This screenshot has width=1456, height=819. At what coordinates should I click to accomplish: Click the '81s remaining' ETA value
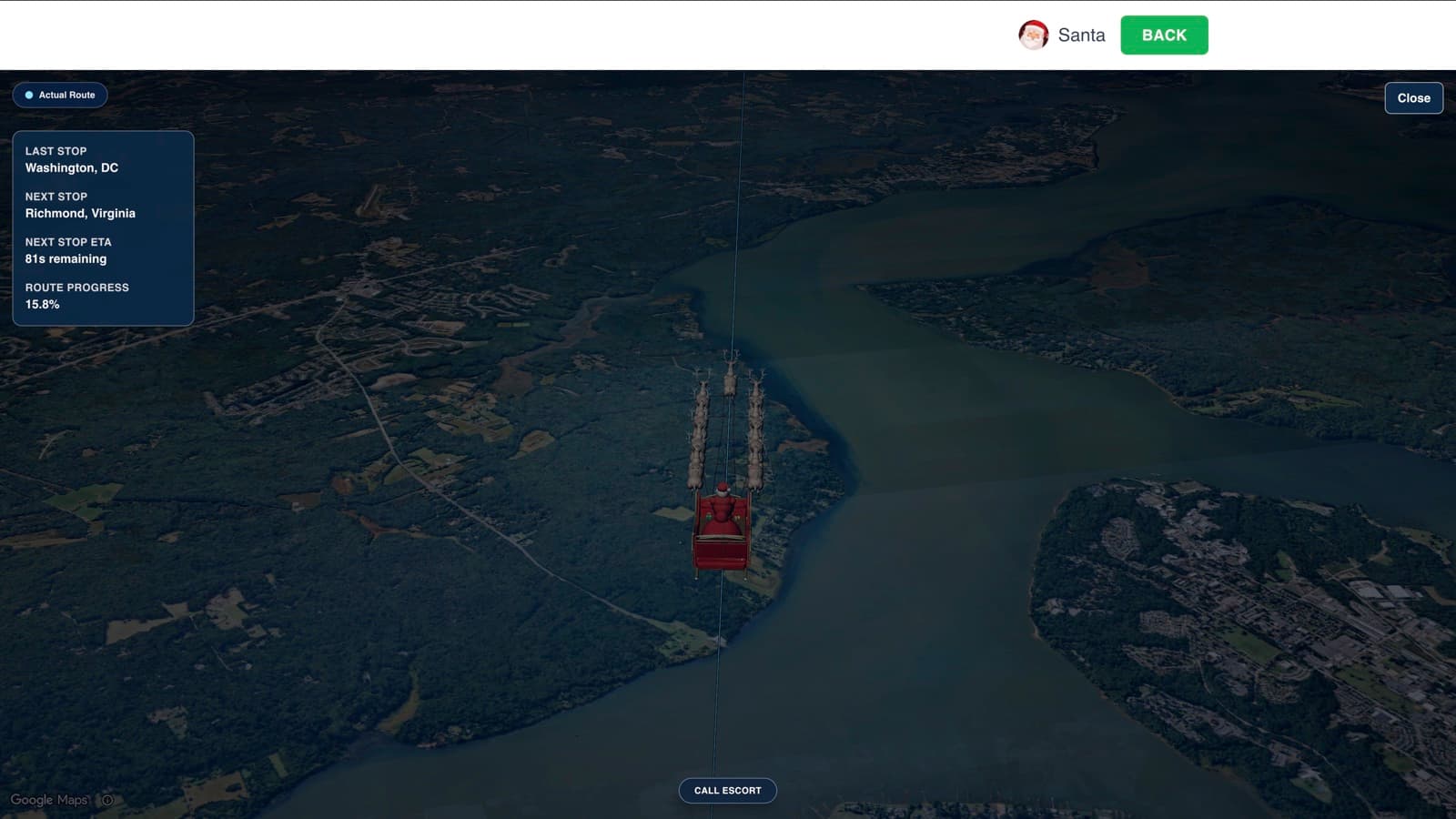(x=66, y=258)
